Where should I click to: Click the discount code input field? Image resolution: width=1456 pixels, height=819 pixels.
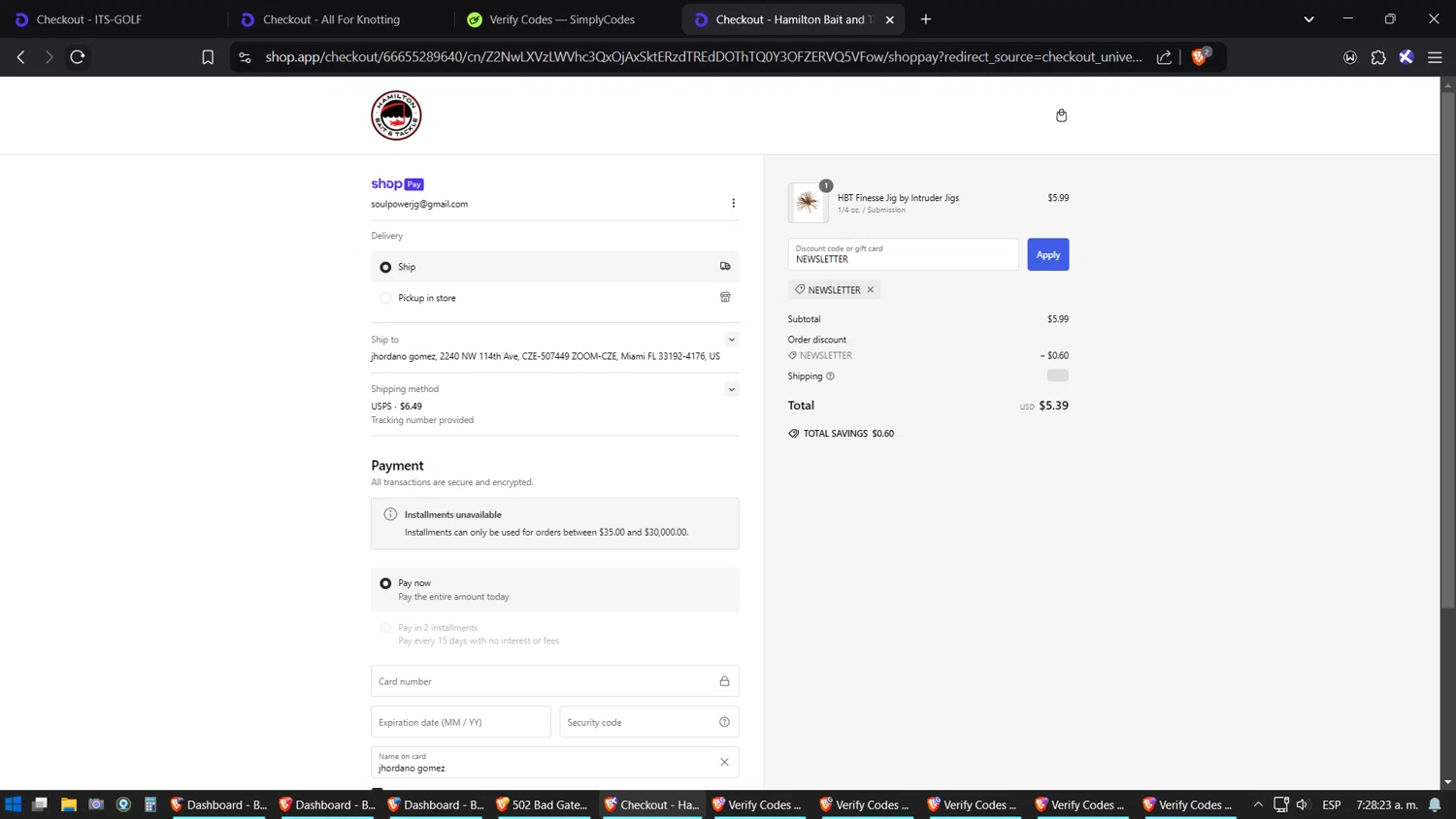904,254
